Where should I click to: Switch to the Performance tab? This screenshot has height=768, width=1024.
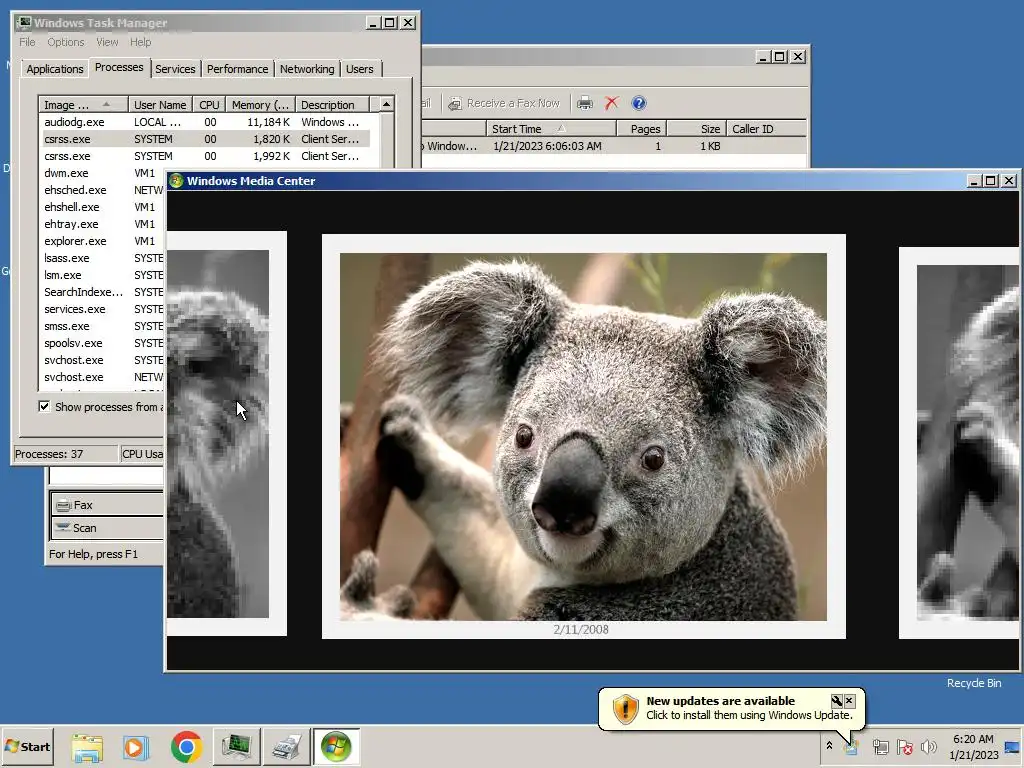pos(237,69)
